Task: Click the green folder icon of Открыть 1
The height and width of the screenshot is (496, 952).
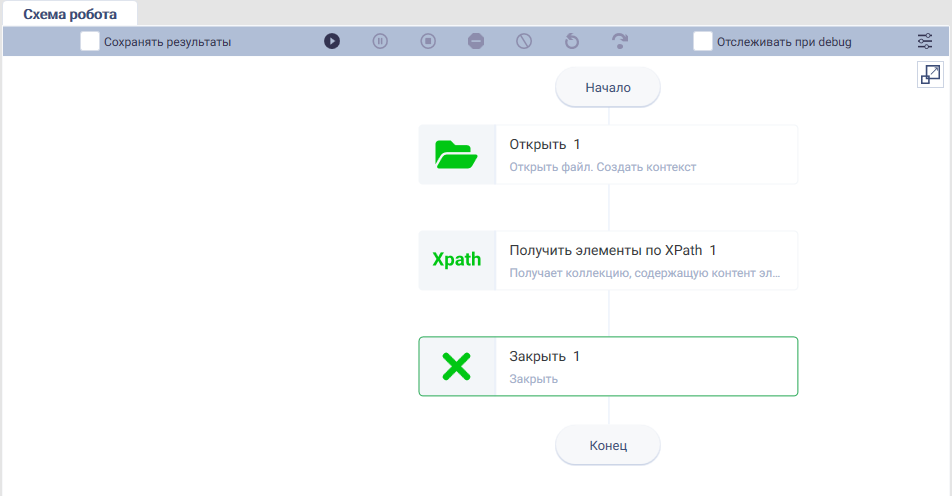Action: tap(456, 155)
